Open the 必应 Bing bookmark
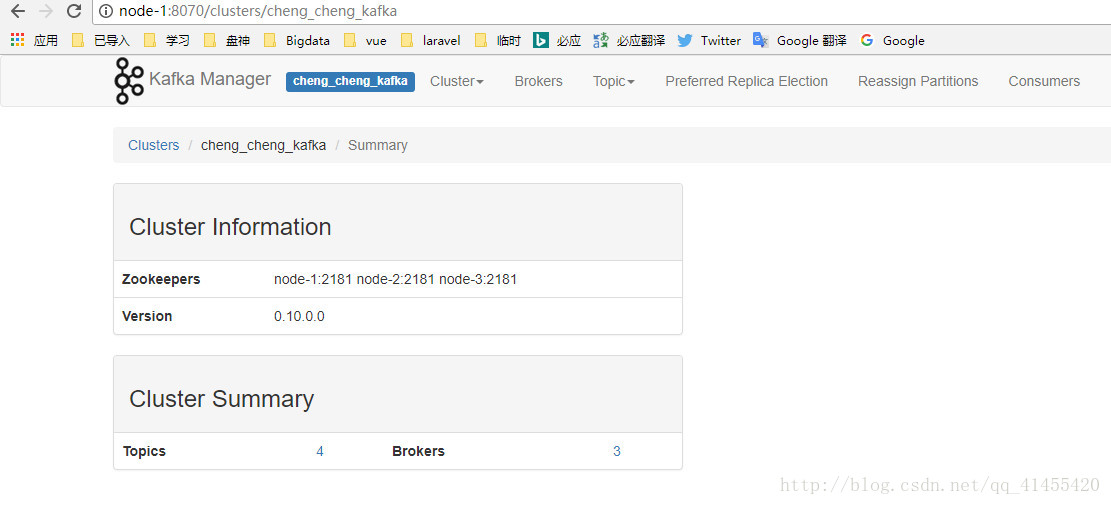Screen dimensions: 1111x505 [x=558, y=40]
